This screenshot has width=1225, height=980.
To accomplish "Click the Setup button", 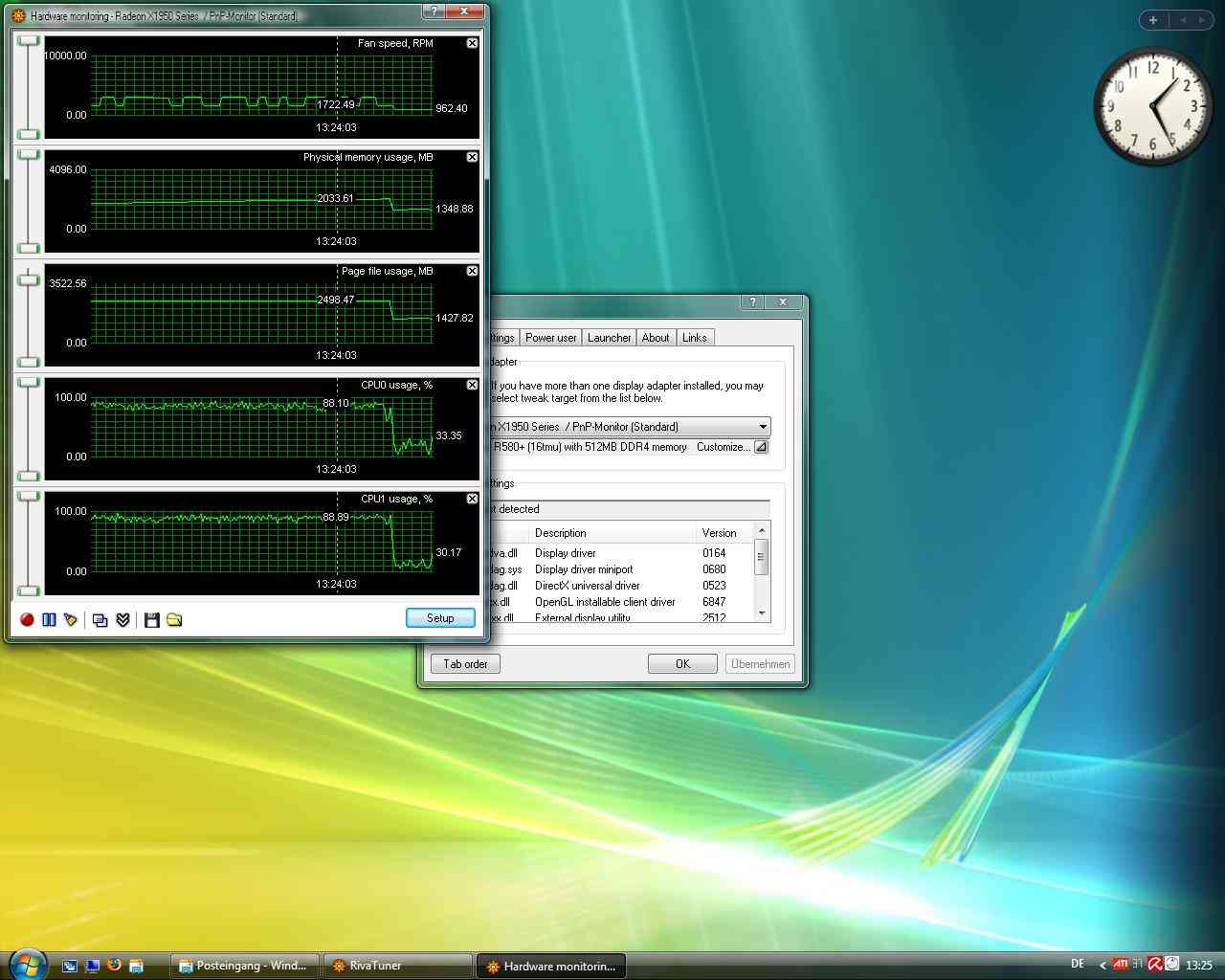I will [x=440, y=618].
